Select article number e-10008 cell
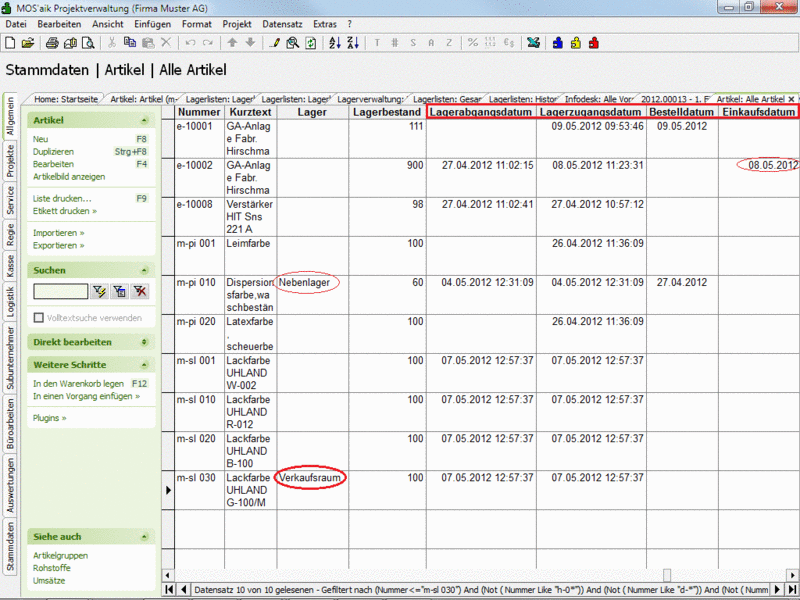Viewport: 800px width, 600px height. tap(199, 217)
